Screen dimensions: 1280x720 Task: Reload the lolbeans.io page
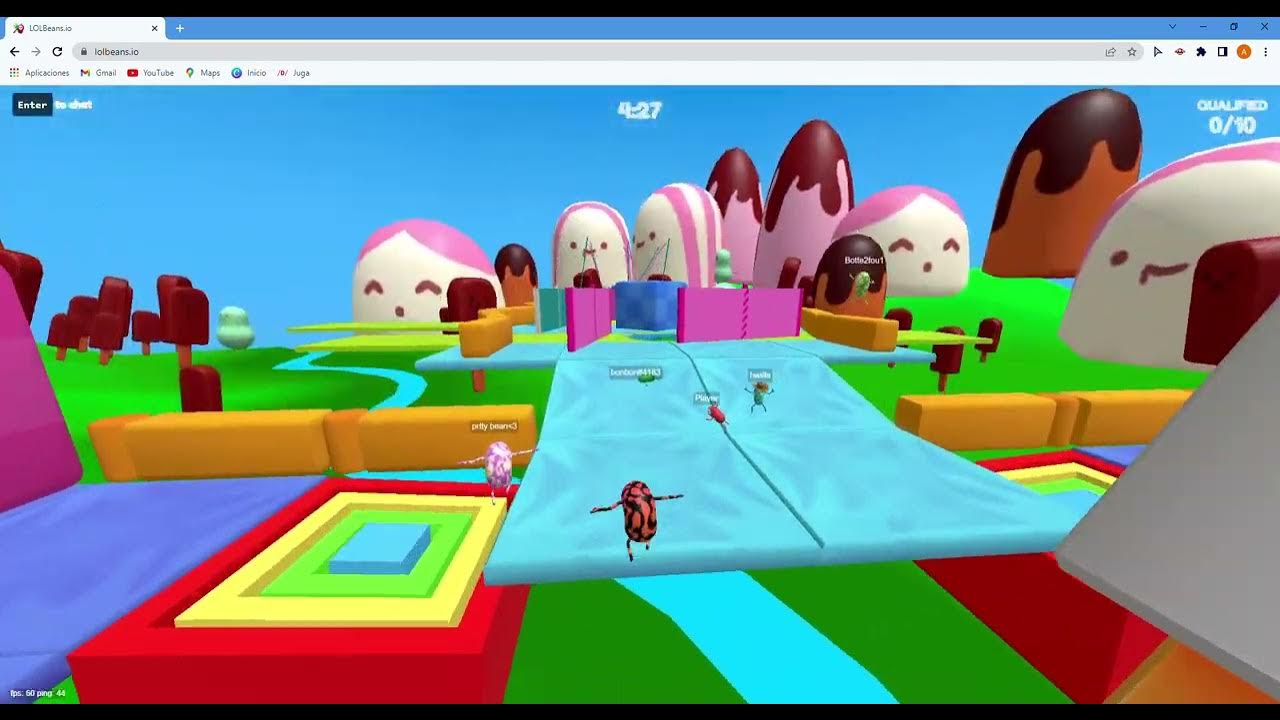(x=57, y=52)
